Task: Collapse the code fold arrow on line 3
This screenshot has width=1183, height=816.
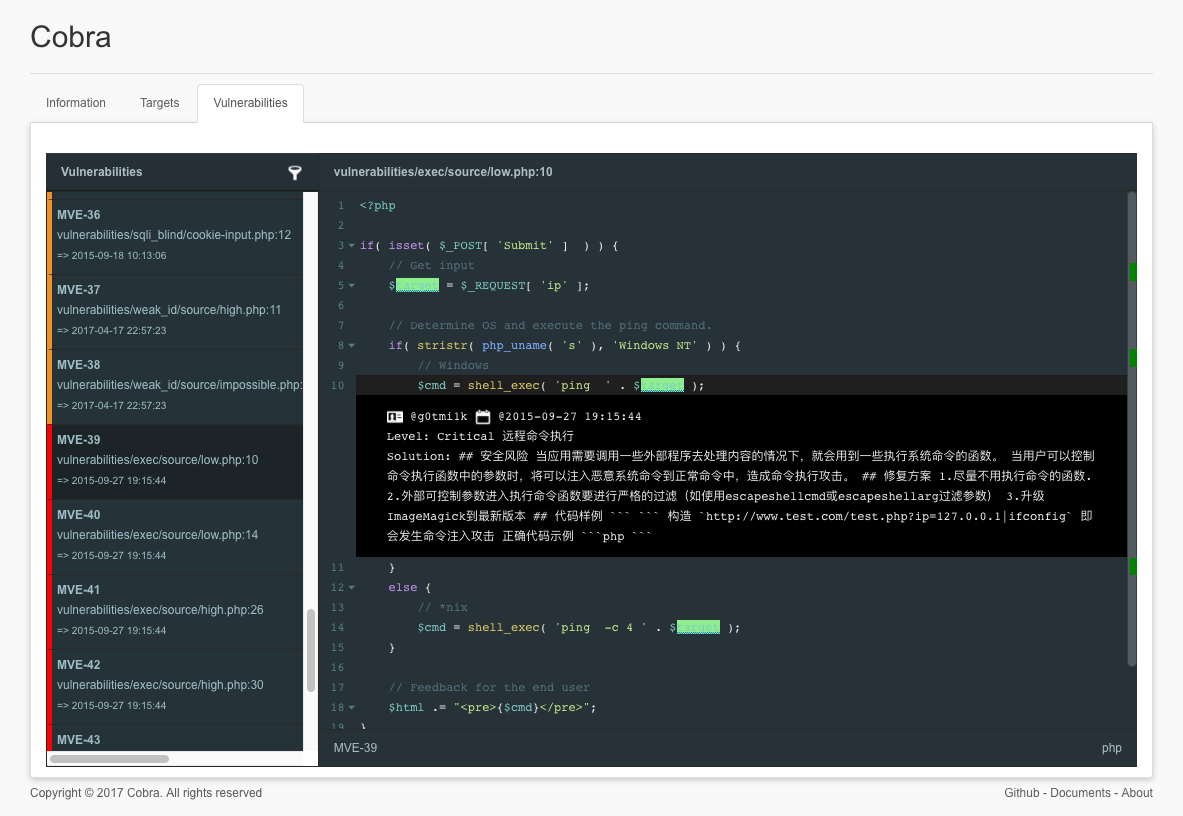Action: pos(352,246)
